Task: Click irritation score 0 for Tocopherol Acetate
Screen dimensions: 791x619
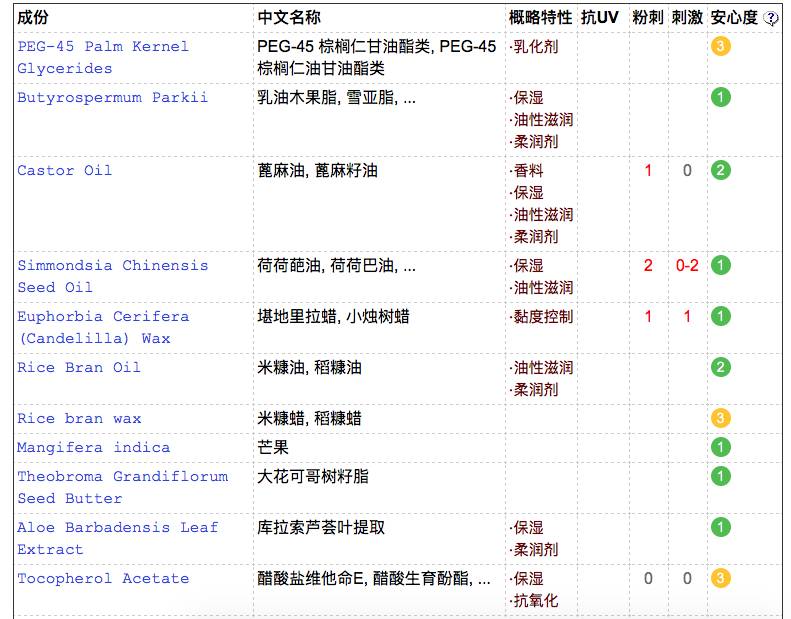Action: (687, 578)
